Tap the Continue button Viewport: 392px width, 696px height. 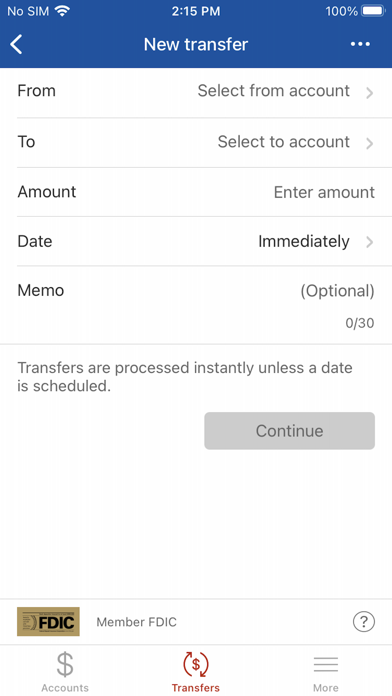tap(289, 431)
